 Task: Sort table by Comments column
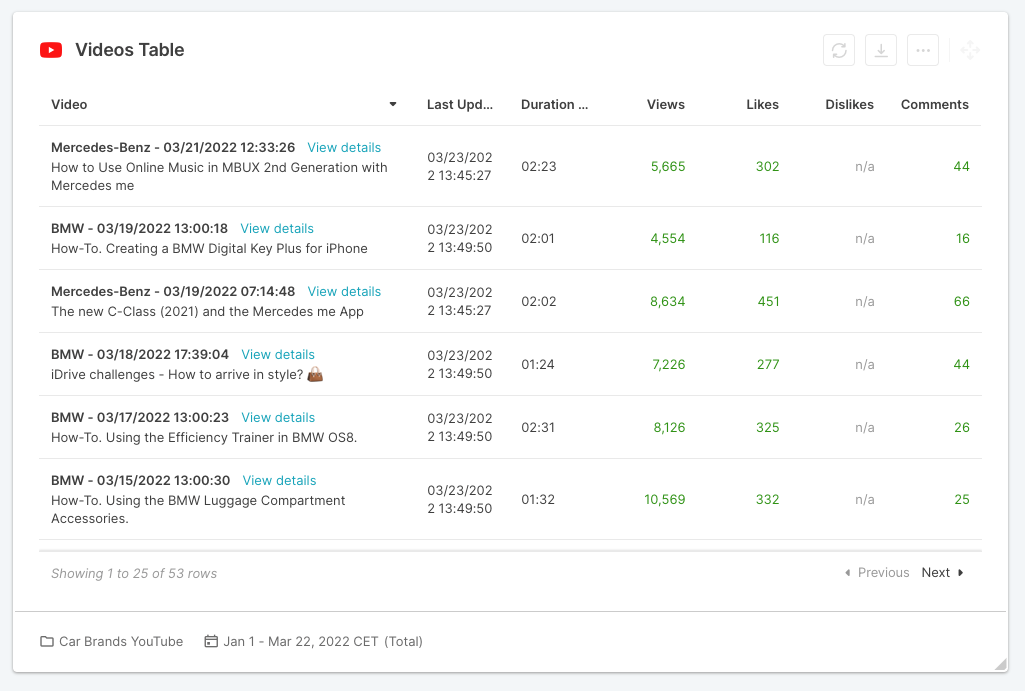pos(935,105)
